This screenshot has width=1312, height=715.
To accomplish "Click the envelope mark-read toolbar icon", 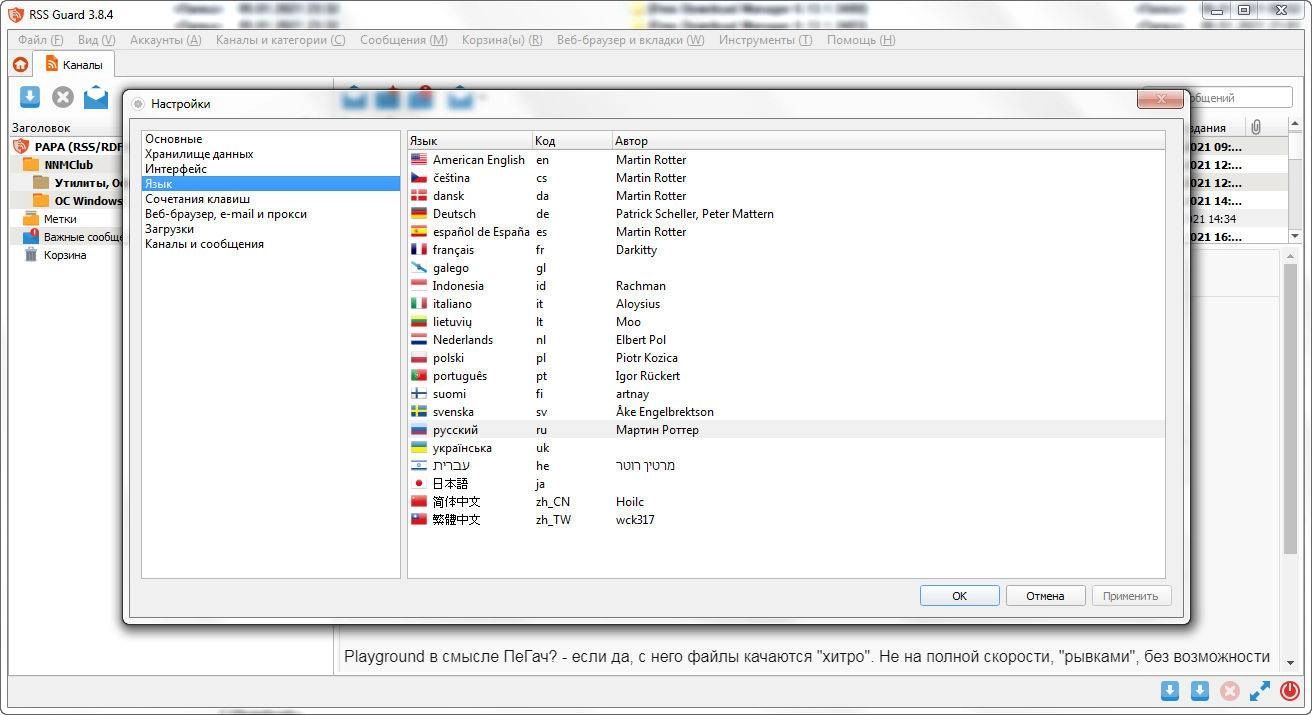I will pos(96,97).
